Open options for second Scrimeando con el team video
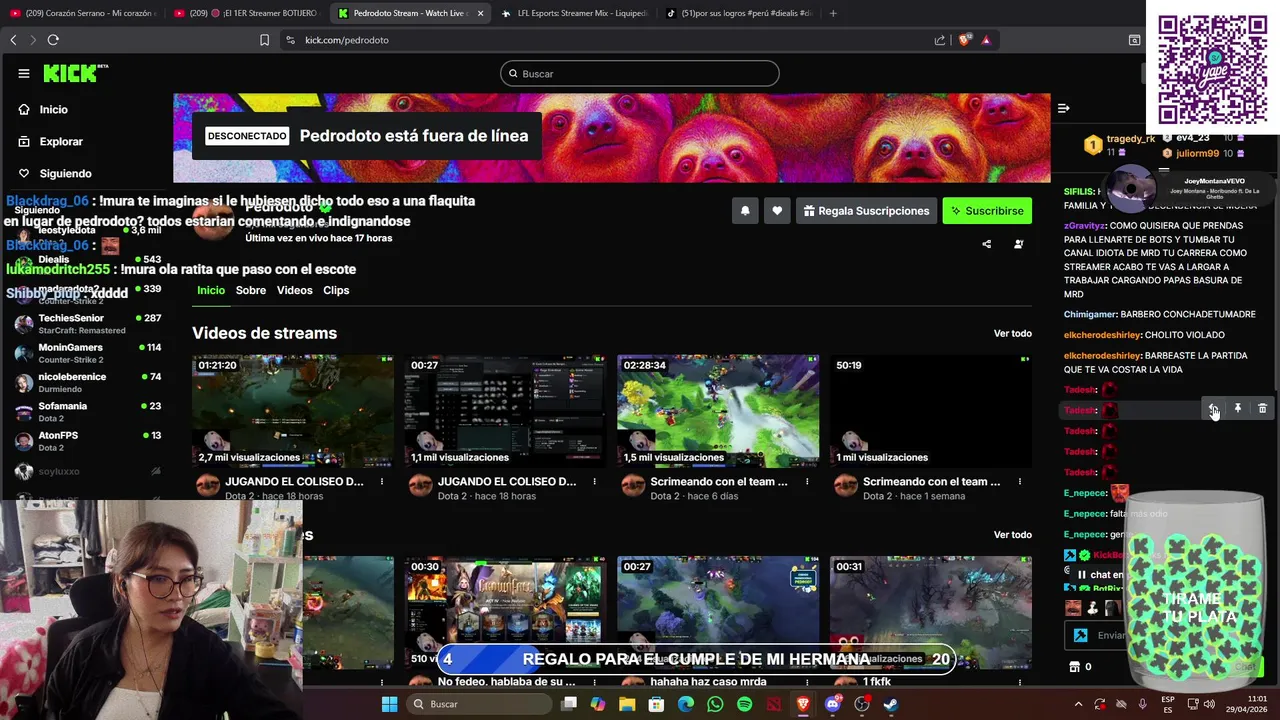Image resolution: width=1280 pixels, height=720 pixels. [1019, 482]
